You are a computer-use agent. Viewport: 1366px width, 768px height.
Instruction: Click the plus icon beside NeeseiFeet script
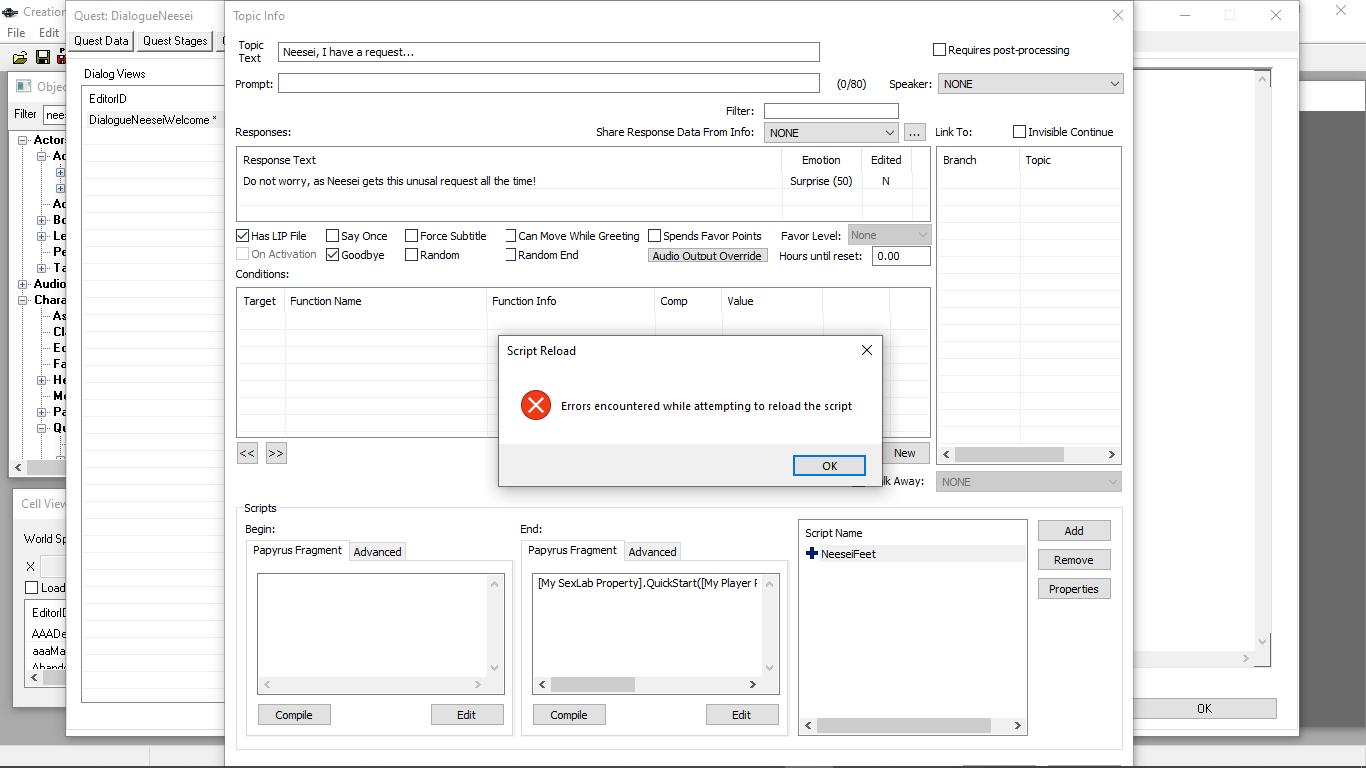pyautogui.click(x=812, y=554)
